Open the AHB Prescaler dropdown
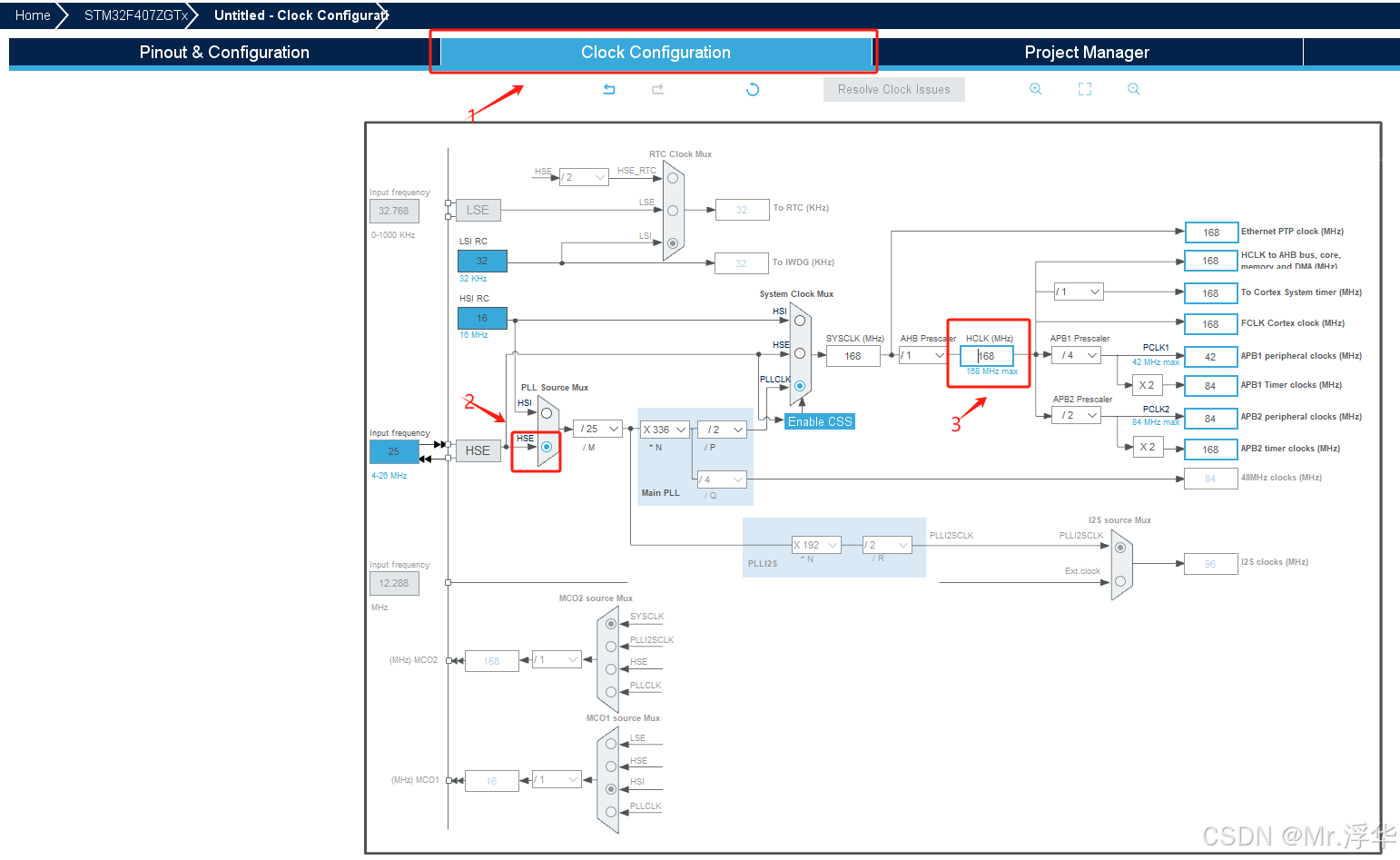The width and height of the screenshot is (1400, 860). pyautogui.click(x=923, y=355)
